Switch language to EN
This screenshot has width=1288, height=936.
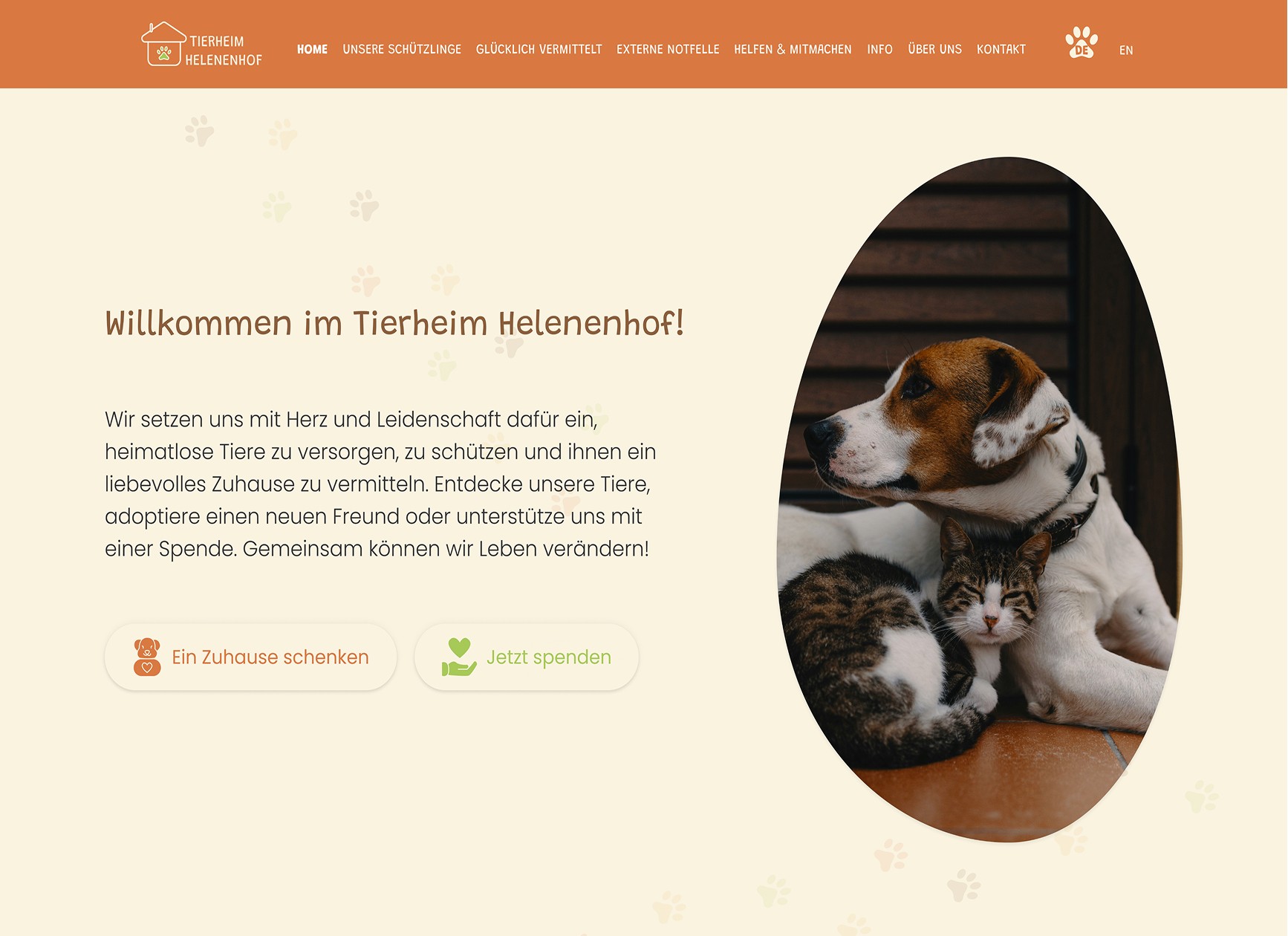point(1126,51)
